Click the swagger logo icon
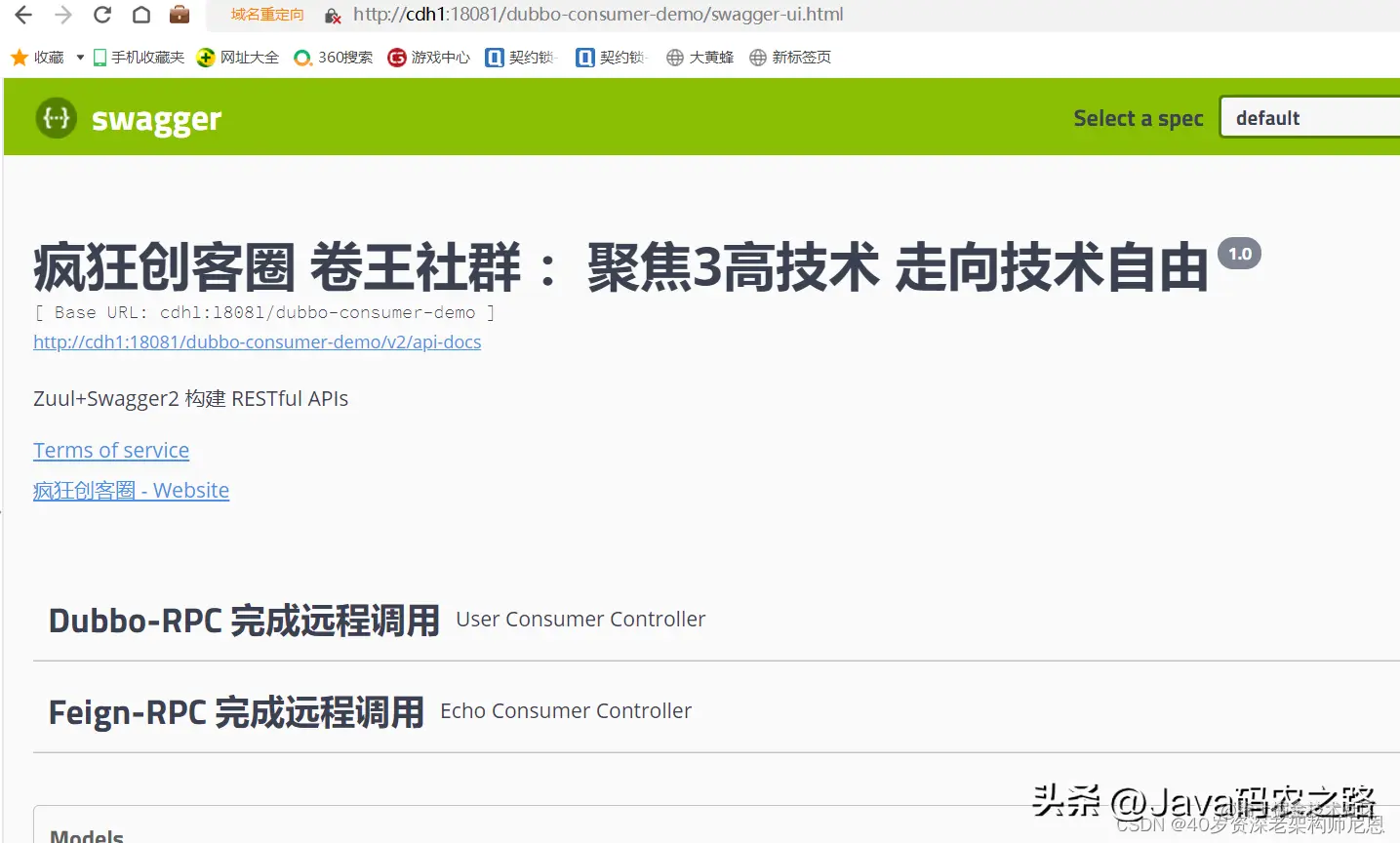 (x=57, y=118)
